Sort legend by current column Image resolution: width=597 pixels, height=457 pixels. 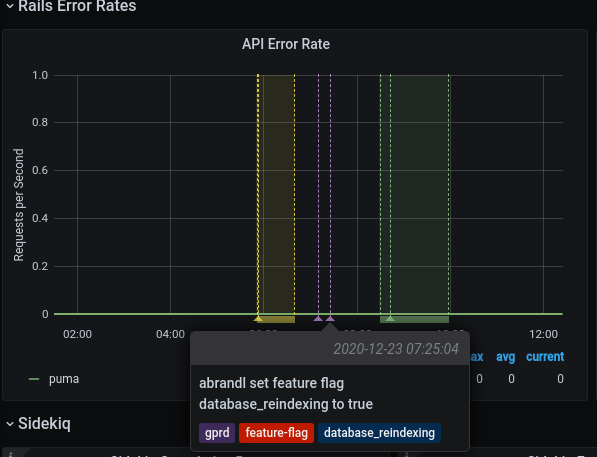[545, 357]
